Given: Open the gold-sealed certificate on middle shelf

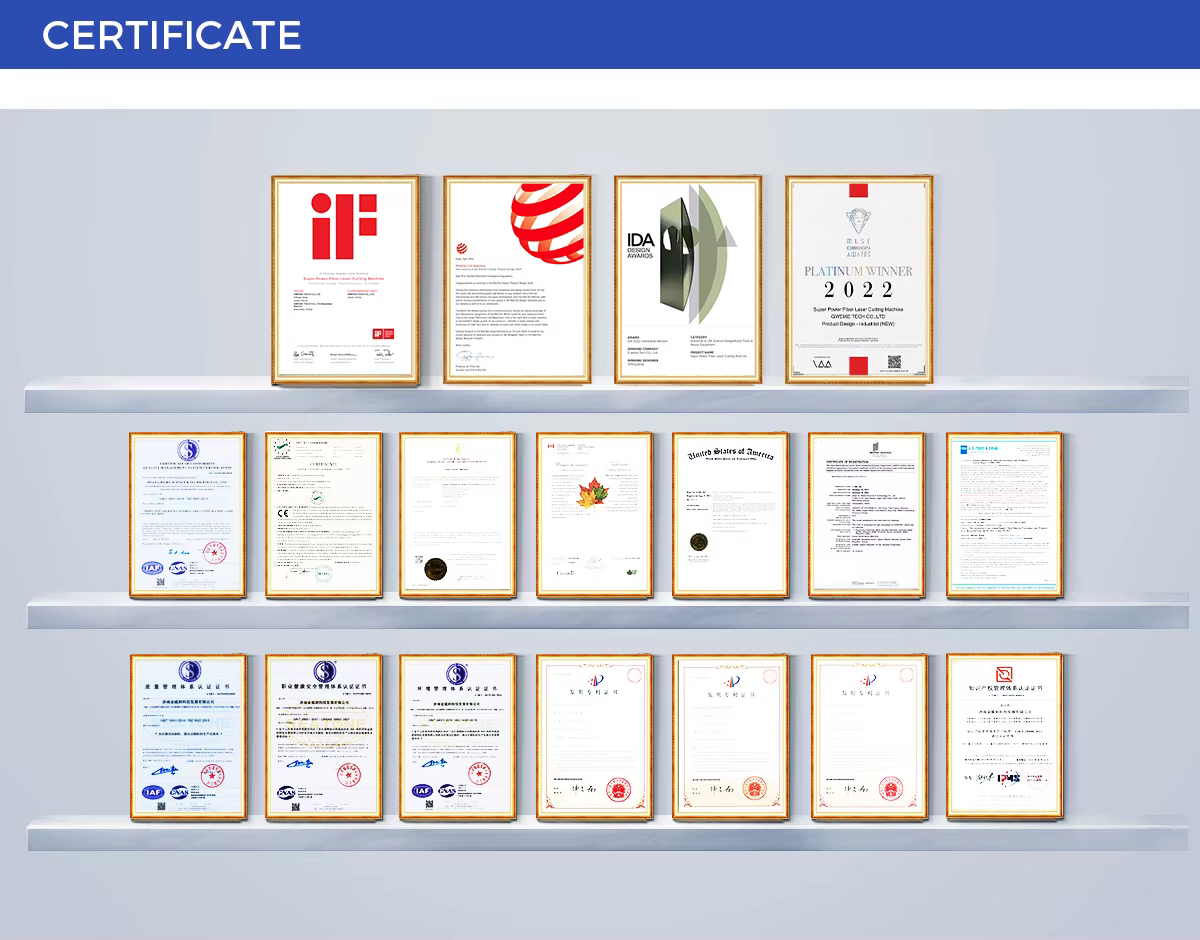Looking at the screenshot, I should pyautogui.click(x=458, y=515).
